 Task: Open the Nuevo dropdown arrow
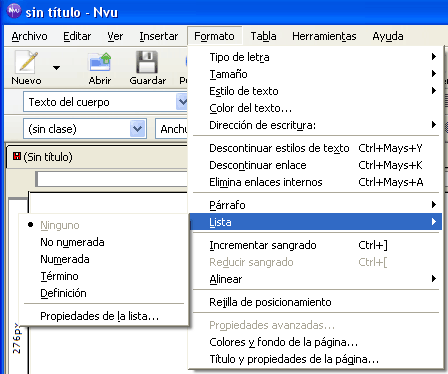tap(56, 68)
